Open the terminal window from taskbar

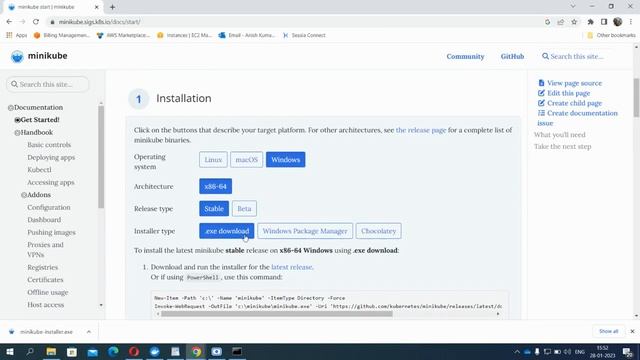click(x=237, y=351)
